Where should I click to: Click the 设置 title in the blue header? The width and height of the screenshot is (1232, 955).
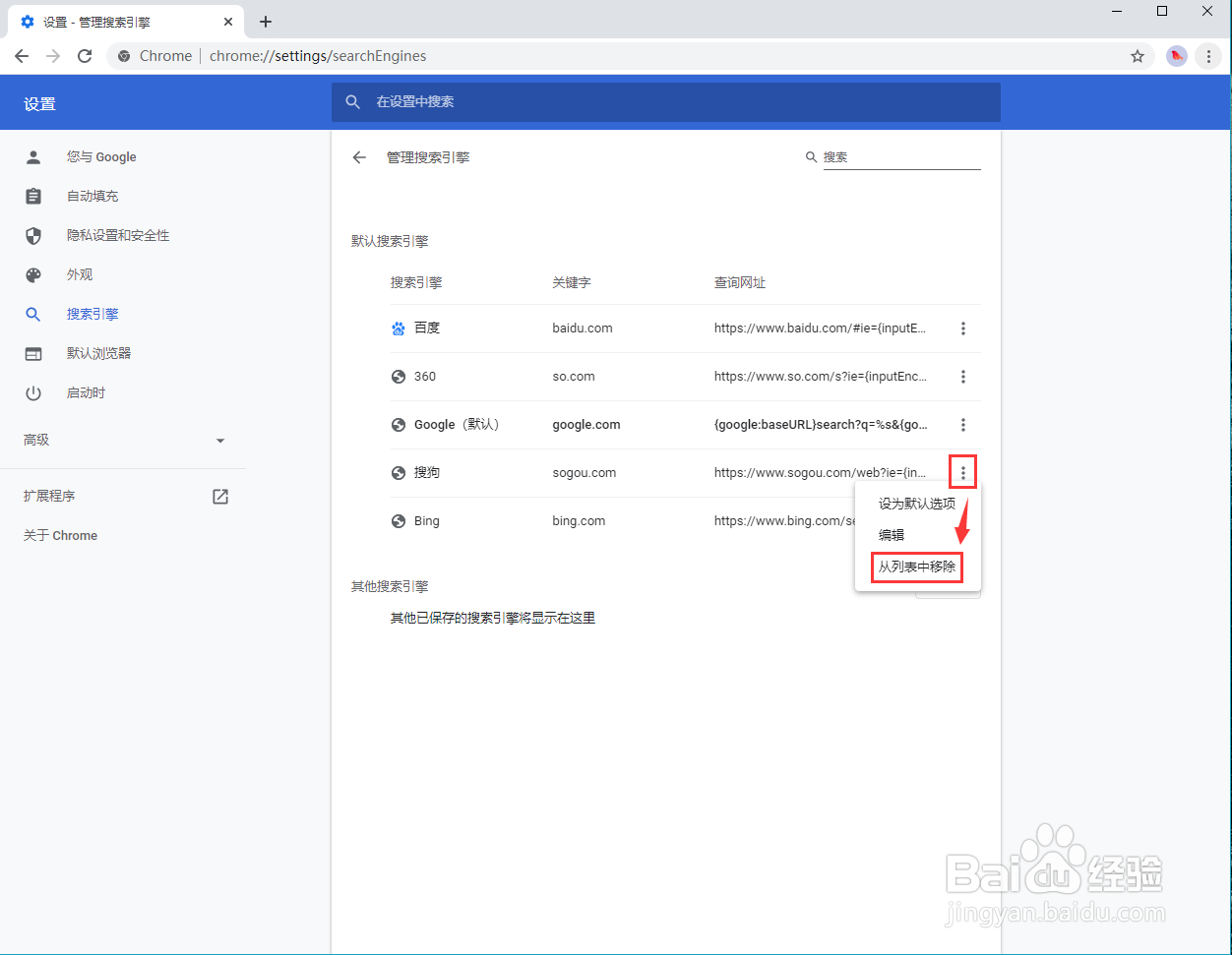(40, 104)
